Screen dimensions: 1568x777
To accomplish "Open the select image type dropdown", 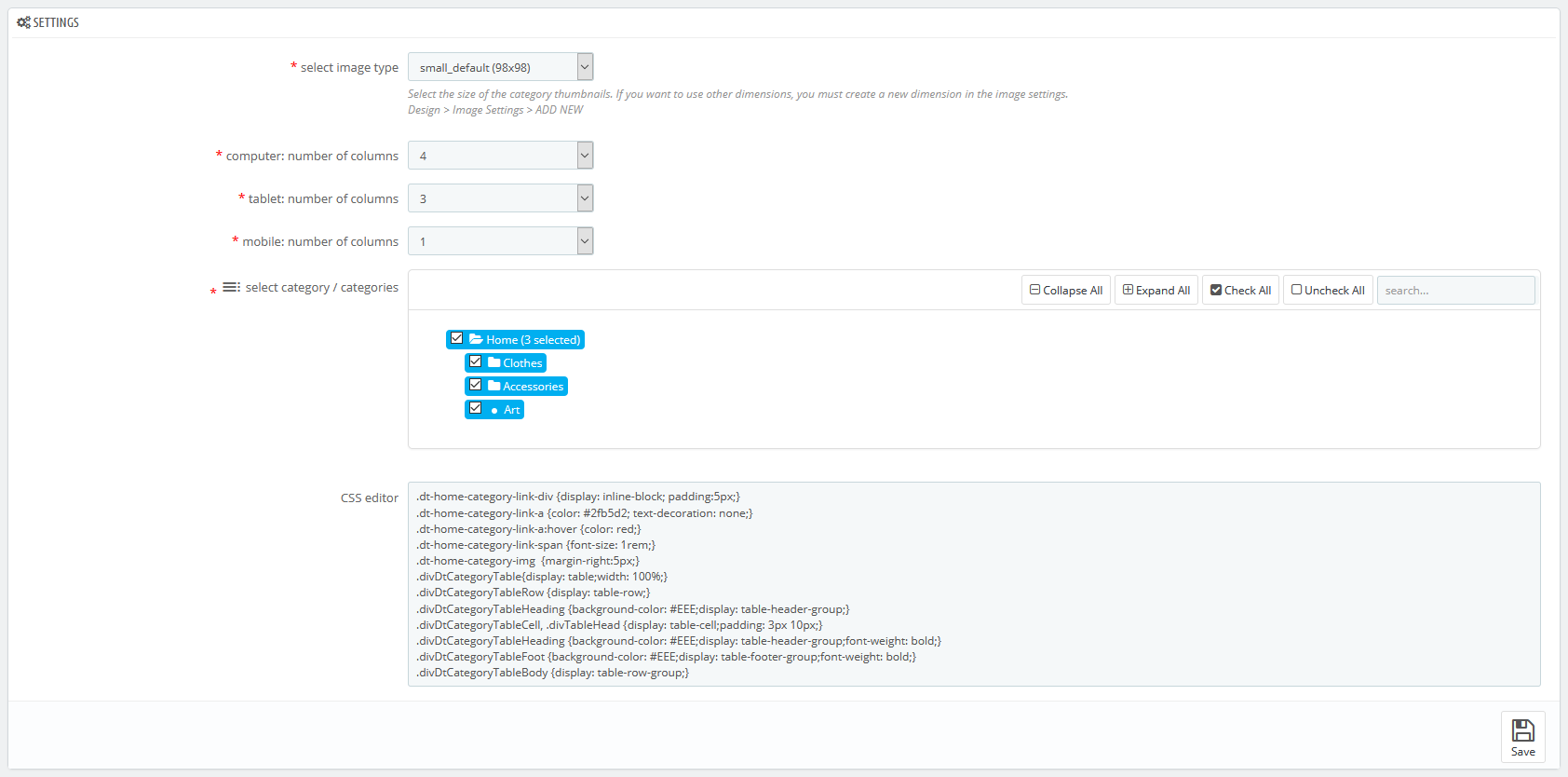I will [501, 67].
